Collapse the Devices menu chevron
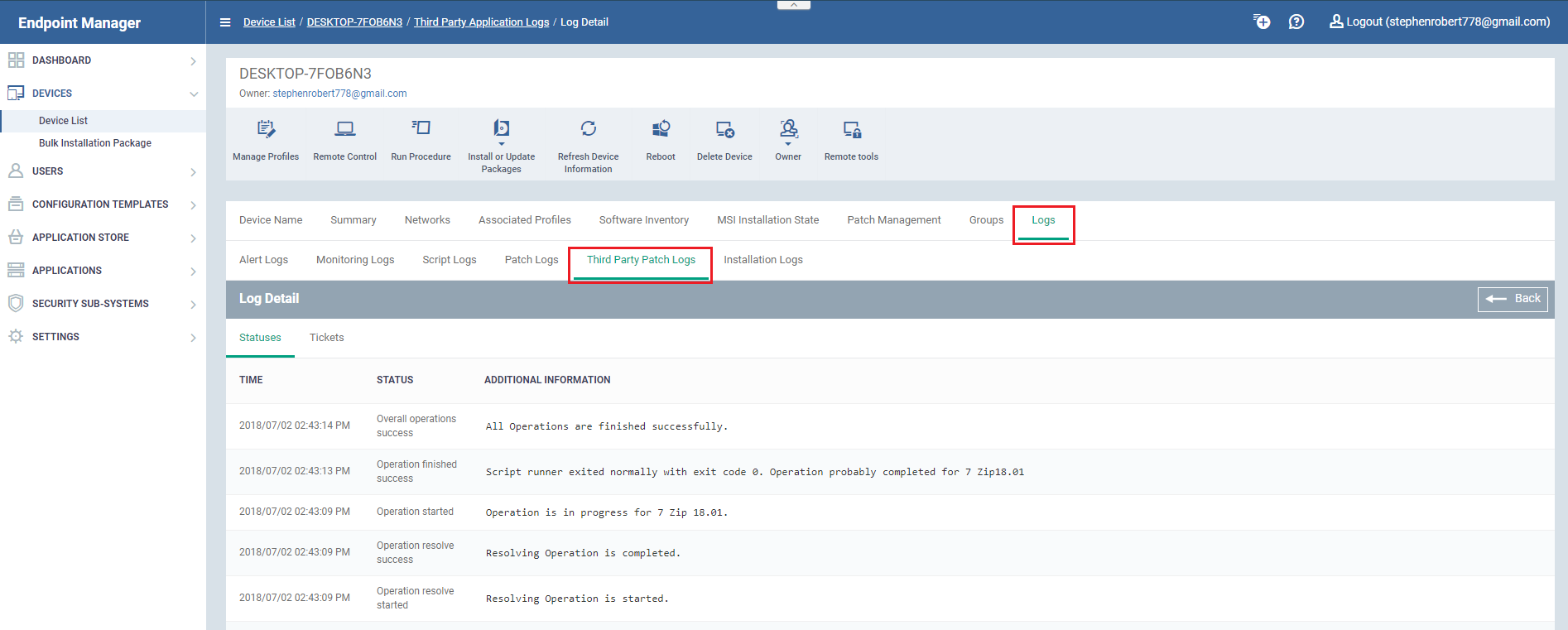The width and height of the screenshot is (1568, 630). point(194,94)
